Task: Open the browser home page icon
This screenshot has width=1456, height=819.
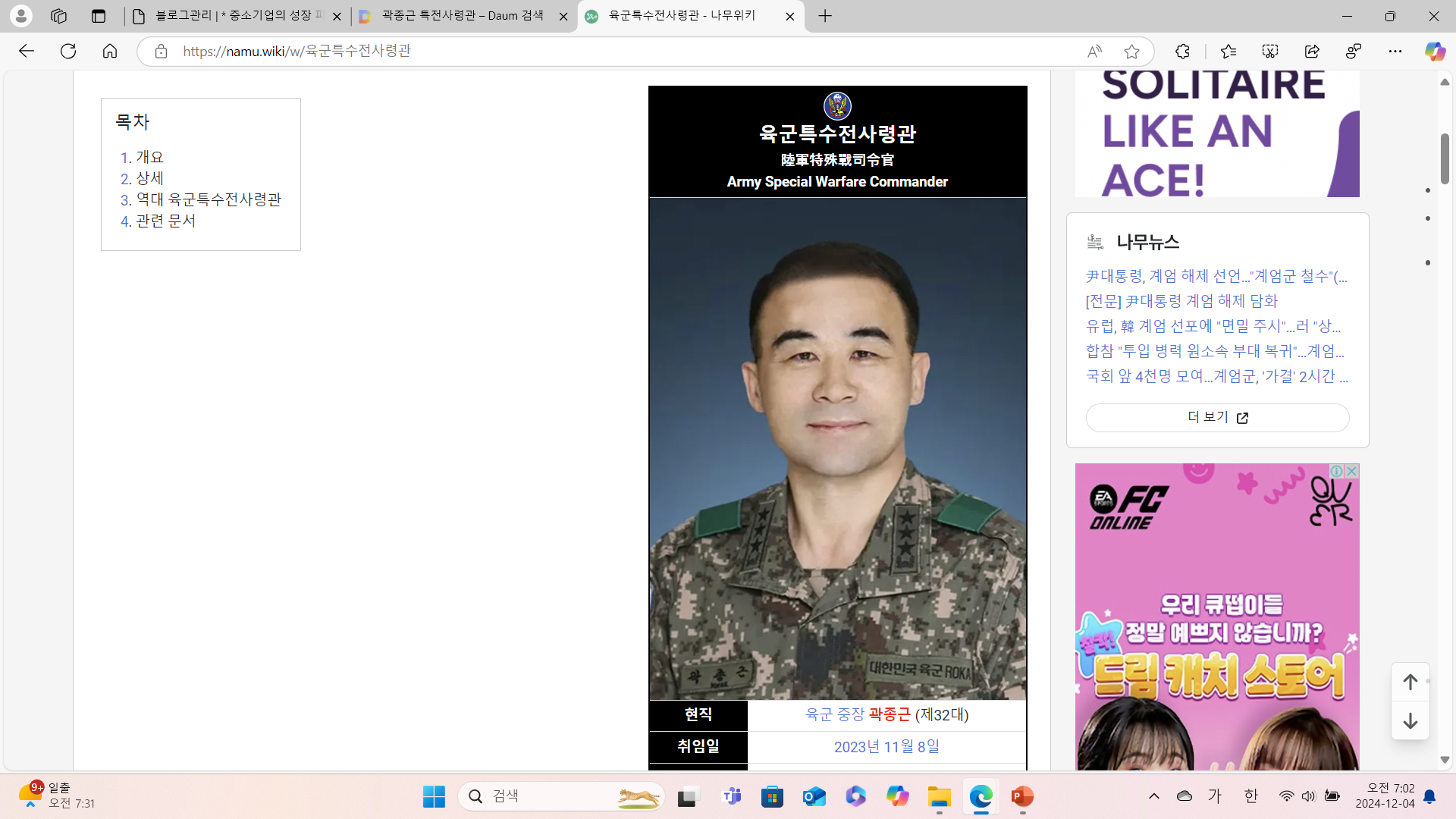Action: click(x=110, y=51)
